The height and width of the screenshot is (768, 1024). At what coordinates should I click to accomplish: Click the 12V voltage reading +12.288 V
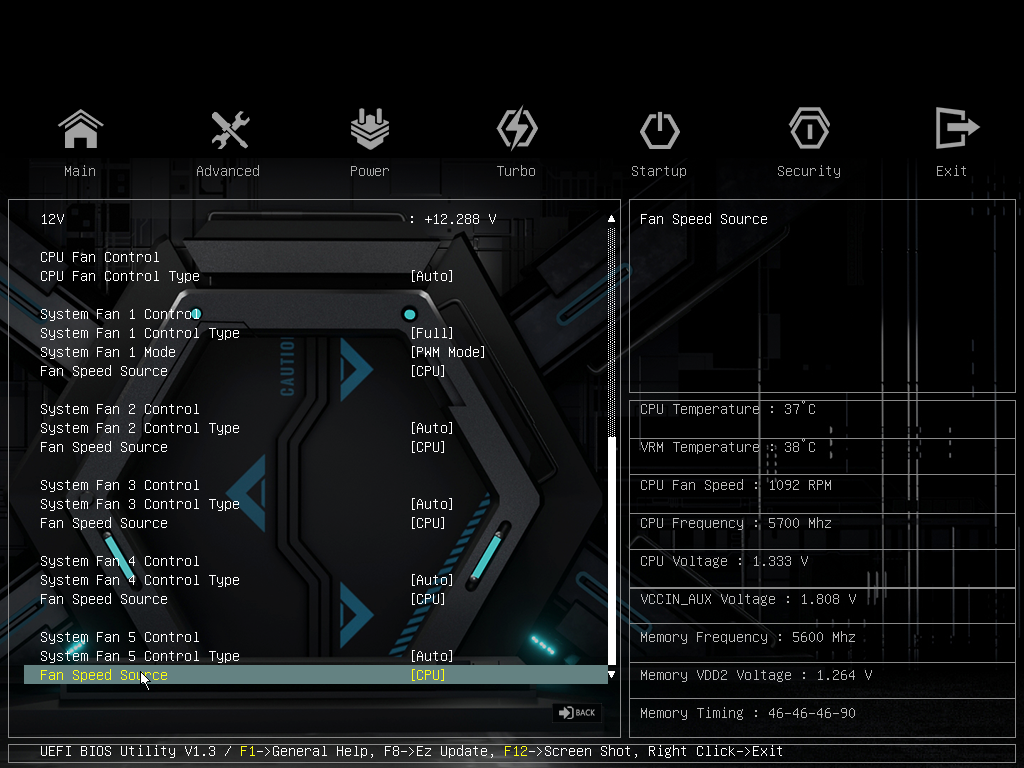(x=460, y=219)
